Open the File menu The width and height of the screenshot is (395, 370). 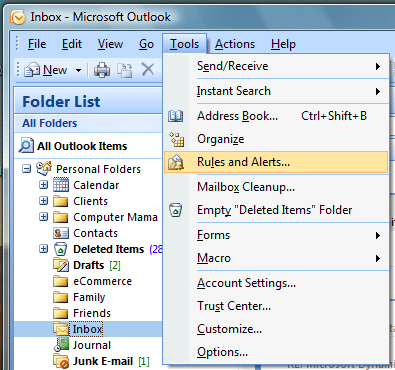click(37, 44)
